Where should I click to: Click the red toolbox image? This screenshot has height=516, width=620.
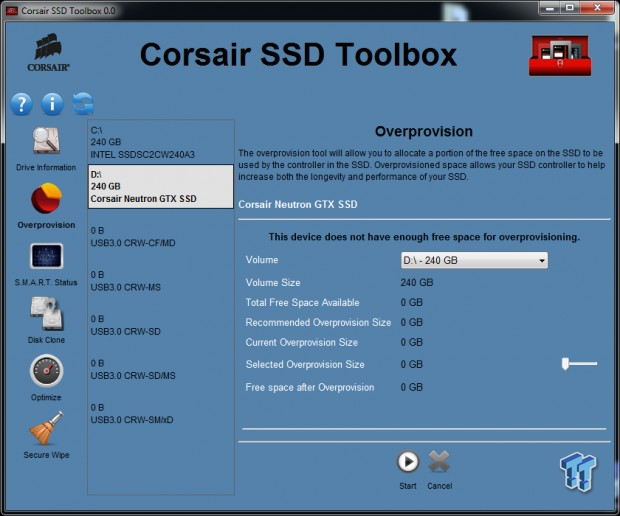(x=560, y=56)
